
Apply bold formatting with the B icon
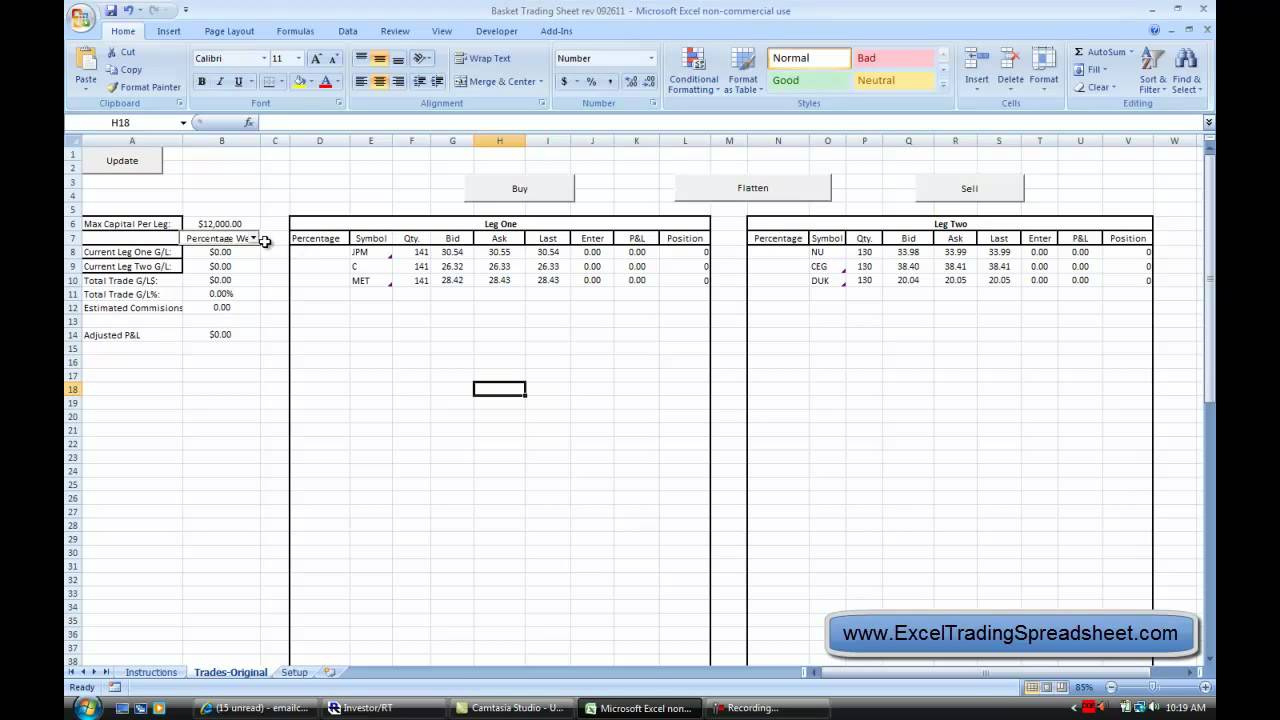[202, 82]
